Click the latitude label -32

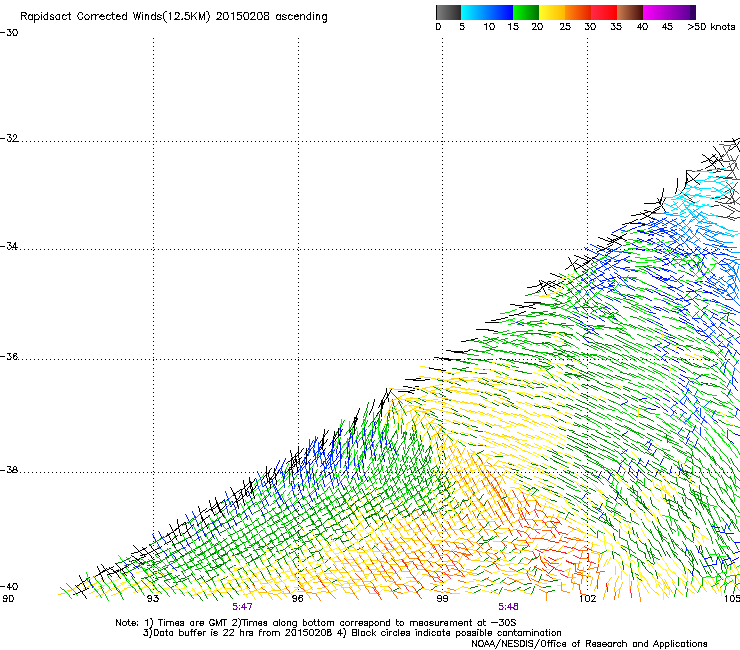click(x=9, y=138)
